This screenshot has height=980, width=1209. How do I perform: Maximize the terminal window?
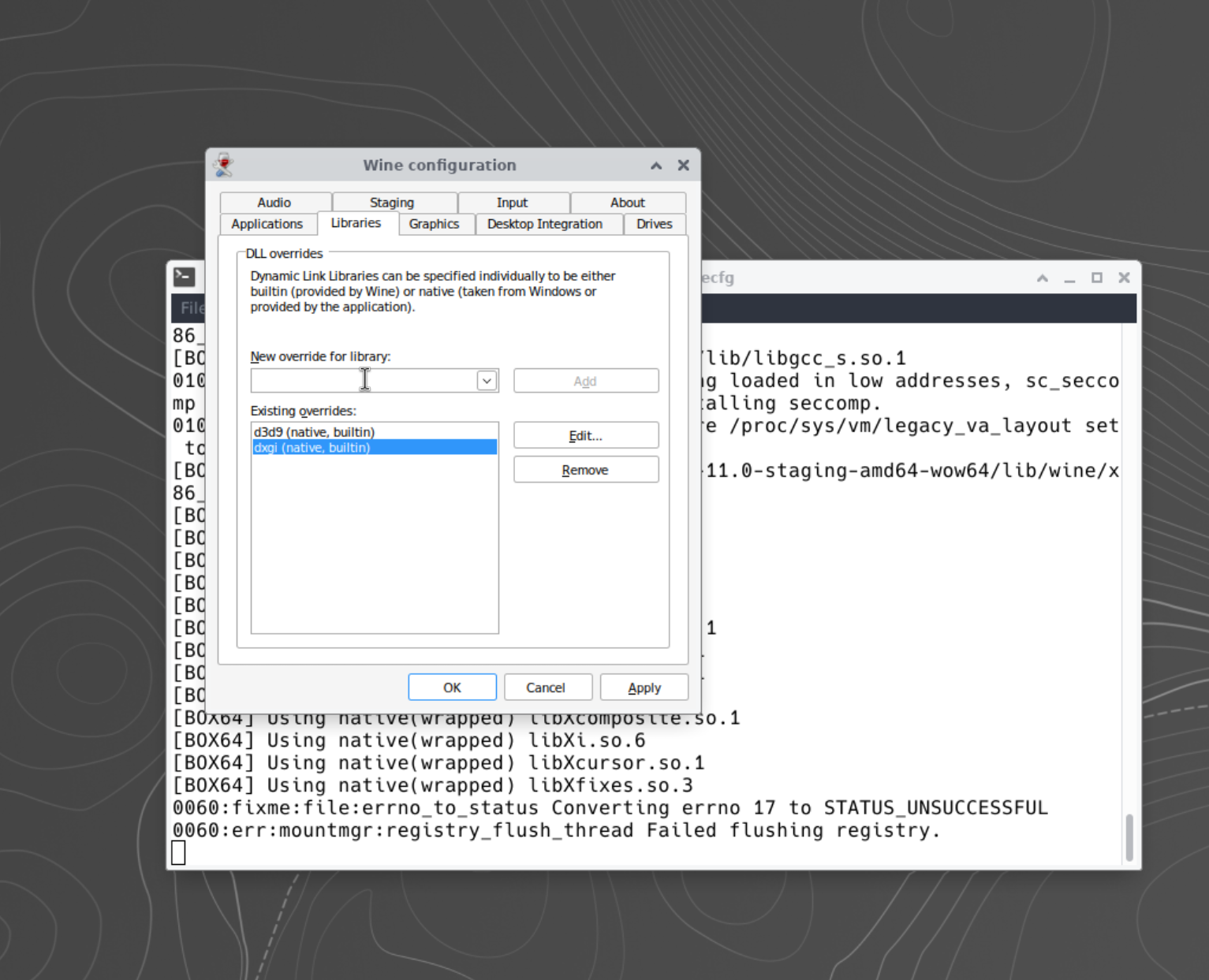[1096, 278]
